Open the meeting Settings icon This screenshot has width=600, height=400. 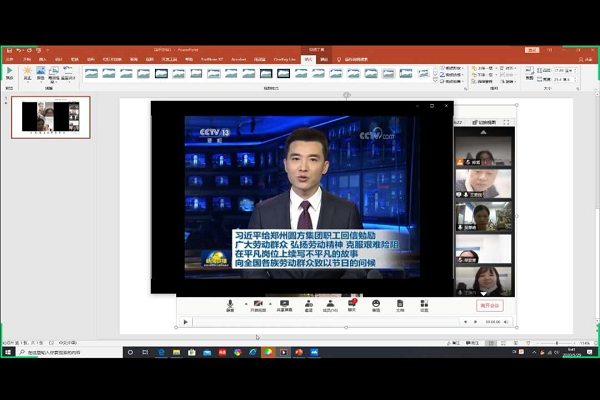pyautogui.click(x=424, y=304)
